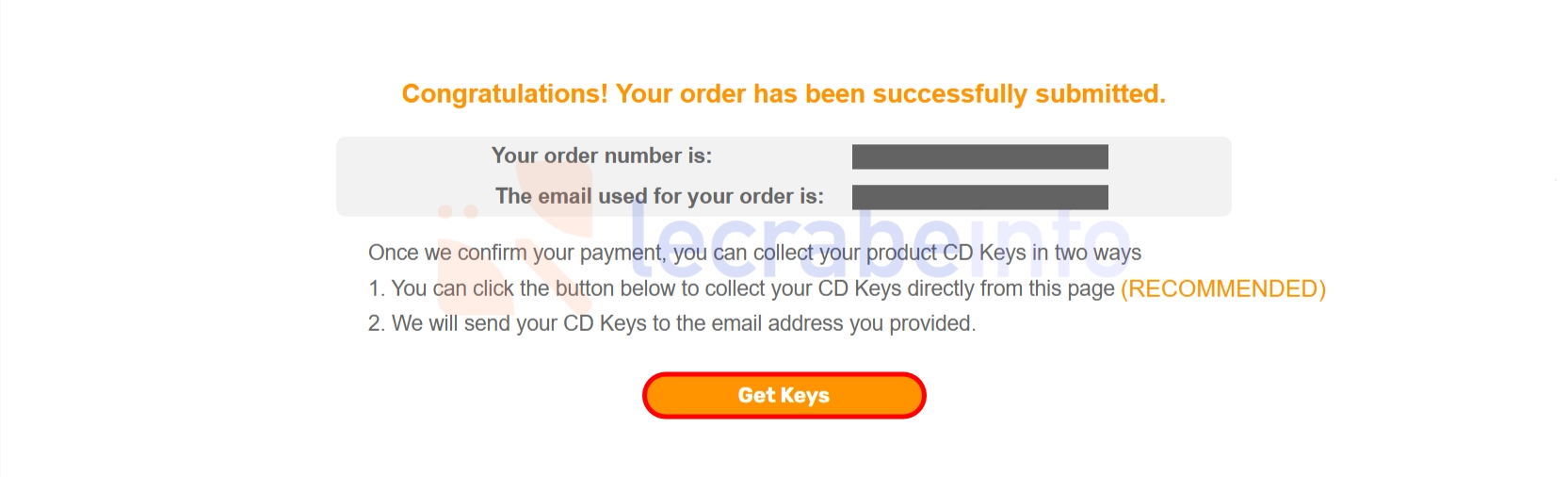Click the "Your order number is:" label
The height and width of the screenshot is (477, 1568).
tap(601, 156)
